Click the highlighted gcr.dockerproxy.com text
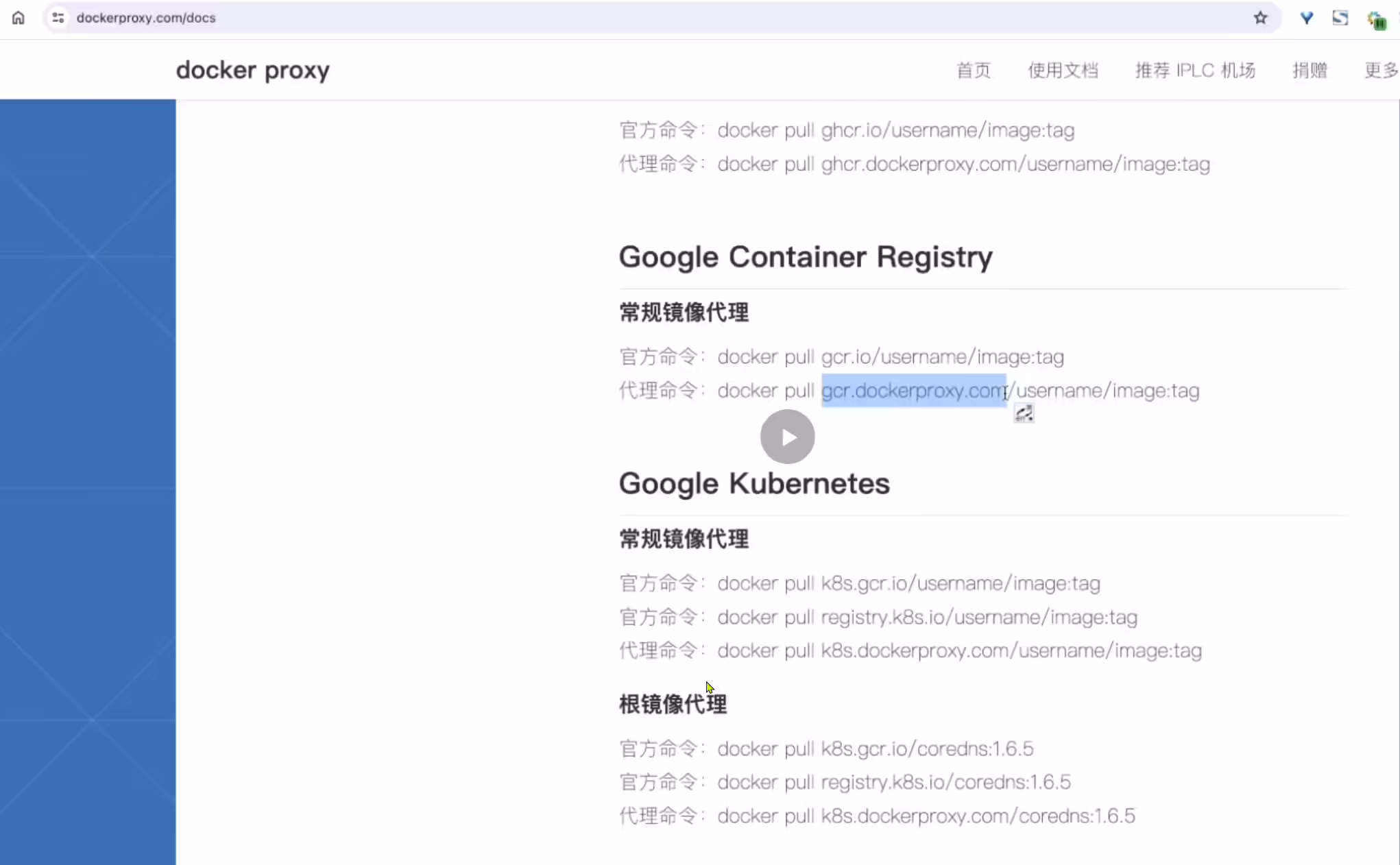This screenshot has height=865, width=1400. coord(914,391)
